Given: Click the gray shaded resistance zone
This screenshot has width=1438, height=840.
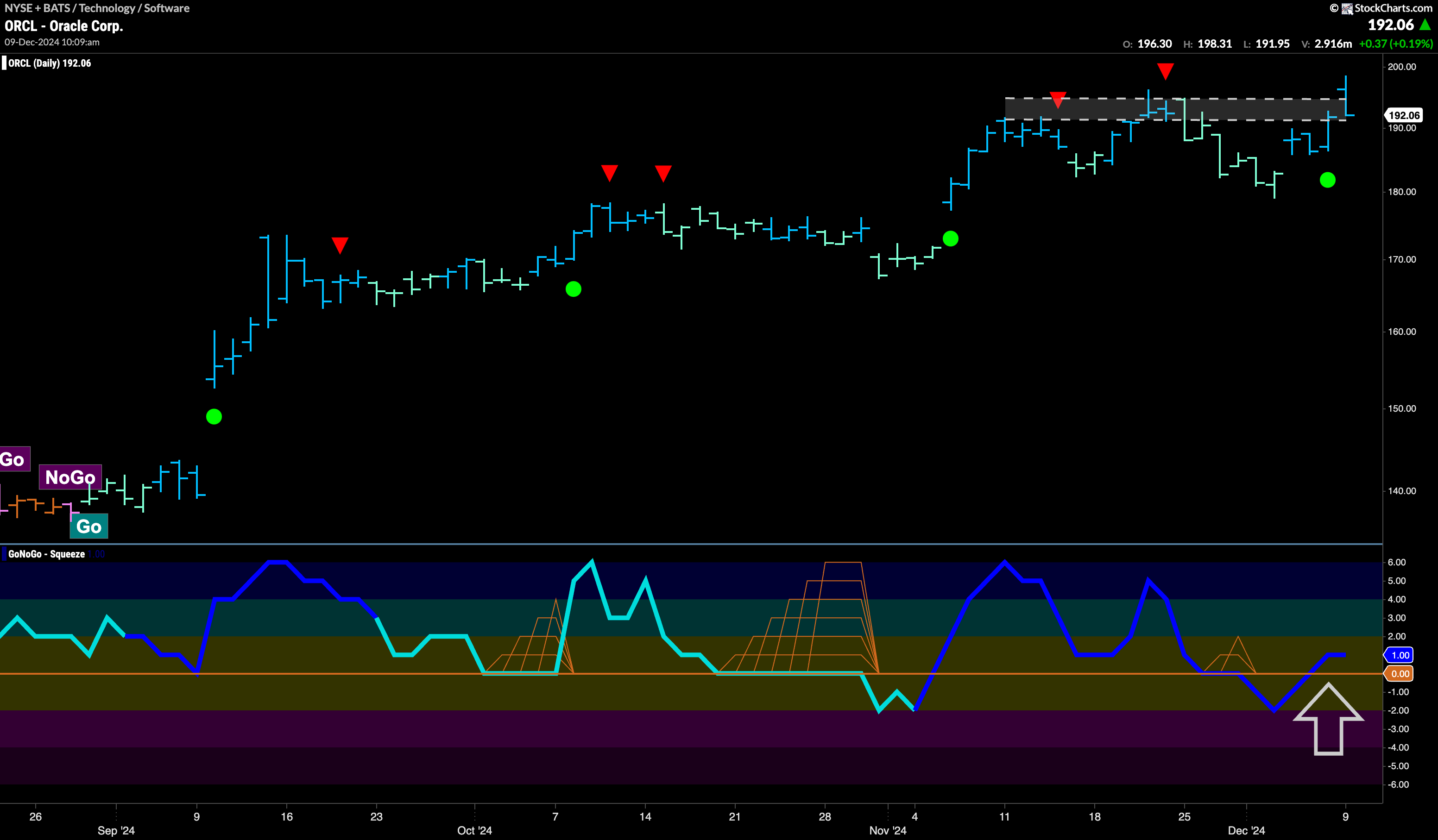Looking at the screenshot, I should coord(1175,109).
